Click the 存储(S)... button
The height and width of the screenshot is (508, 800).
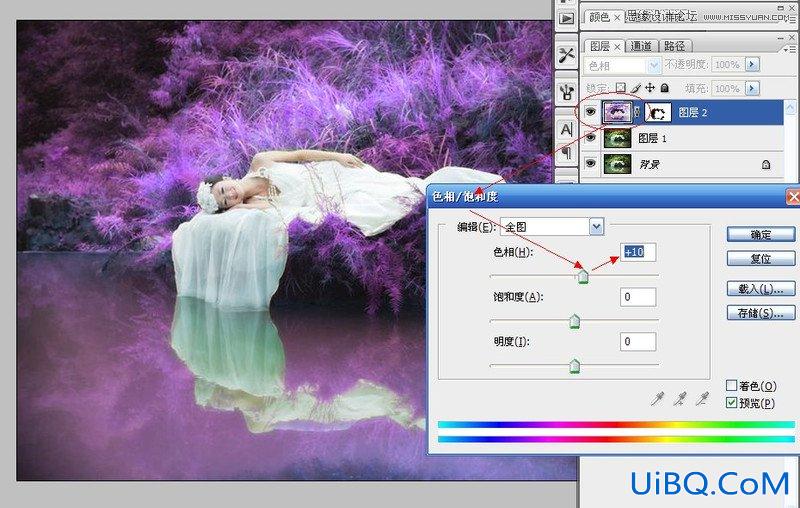761,313
